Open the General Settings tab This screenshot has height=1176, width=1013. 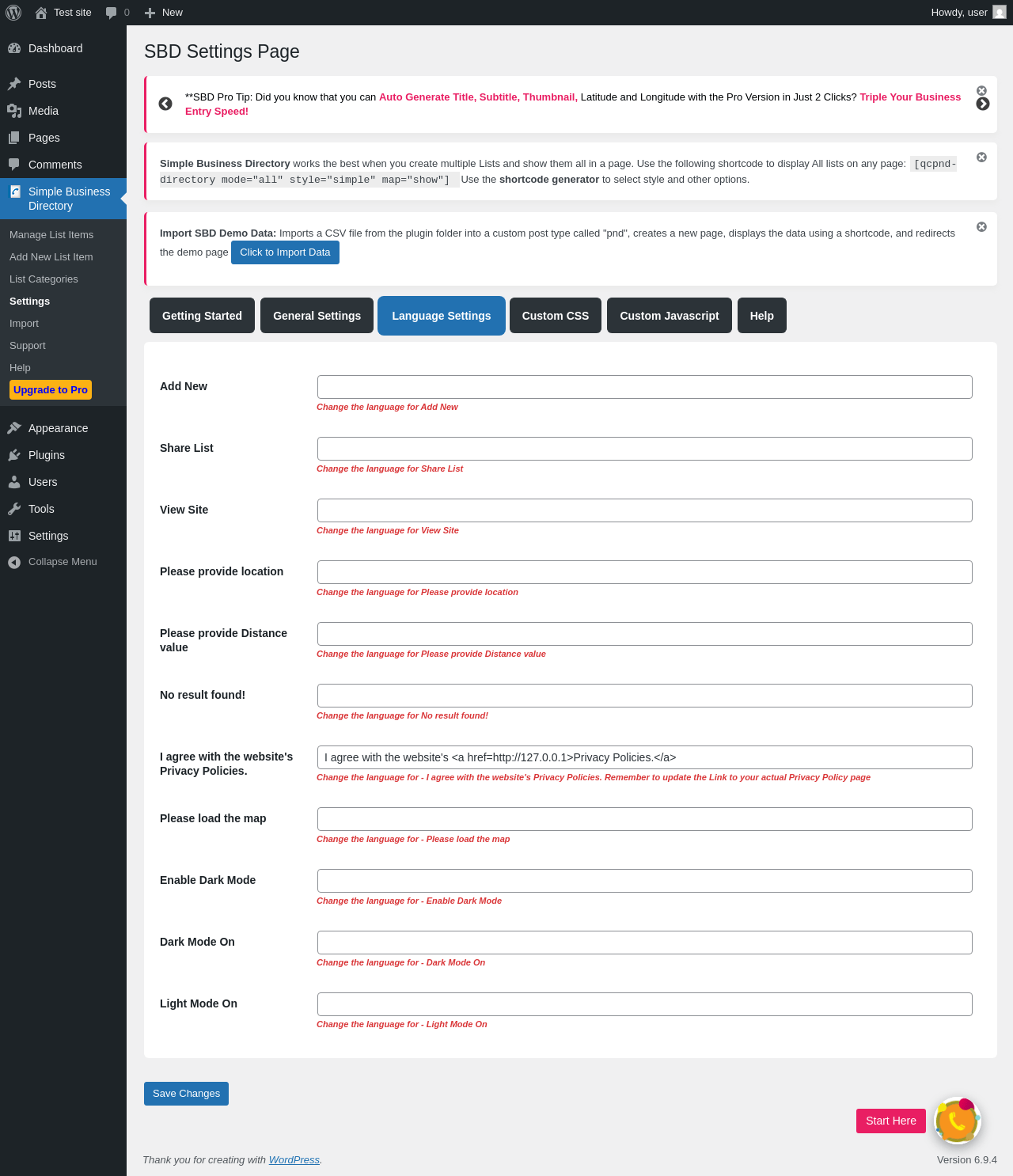317,316
